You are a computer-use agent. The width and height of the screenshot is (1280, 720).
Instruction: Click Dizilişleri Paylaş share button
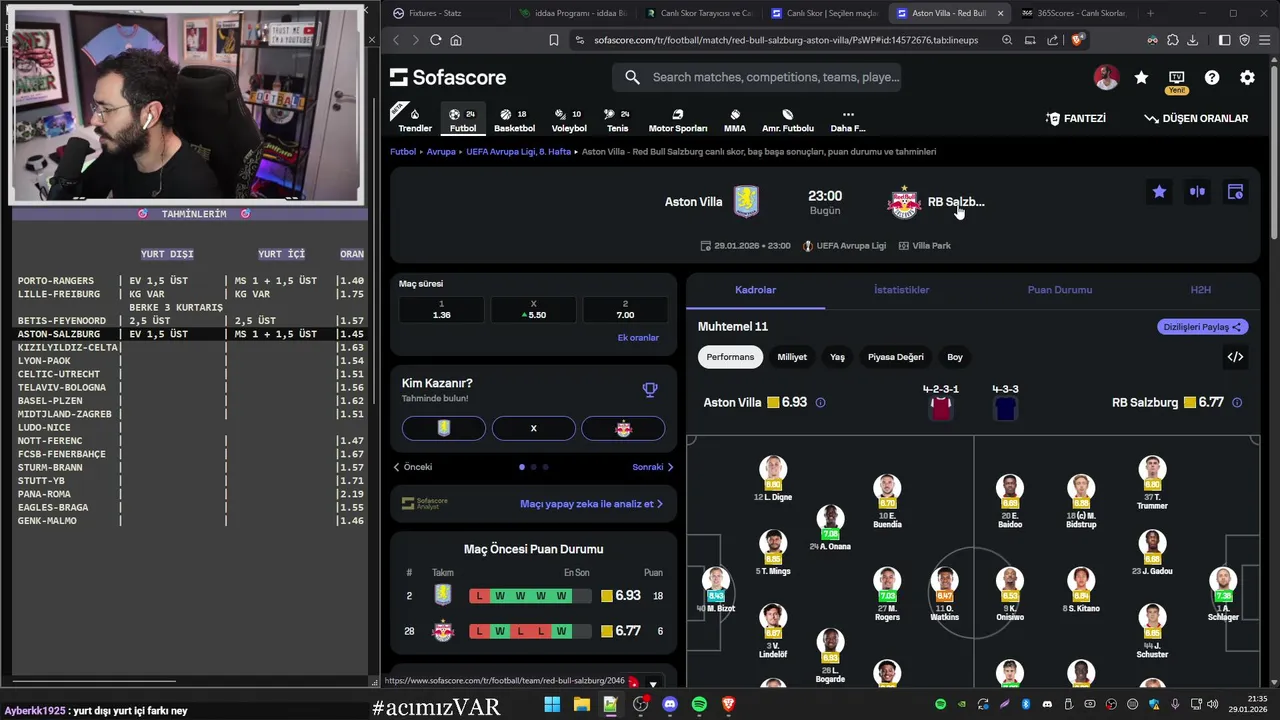pos(1202,327)
